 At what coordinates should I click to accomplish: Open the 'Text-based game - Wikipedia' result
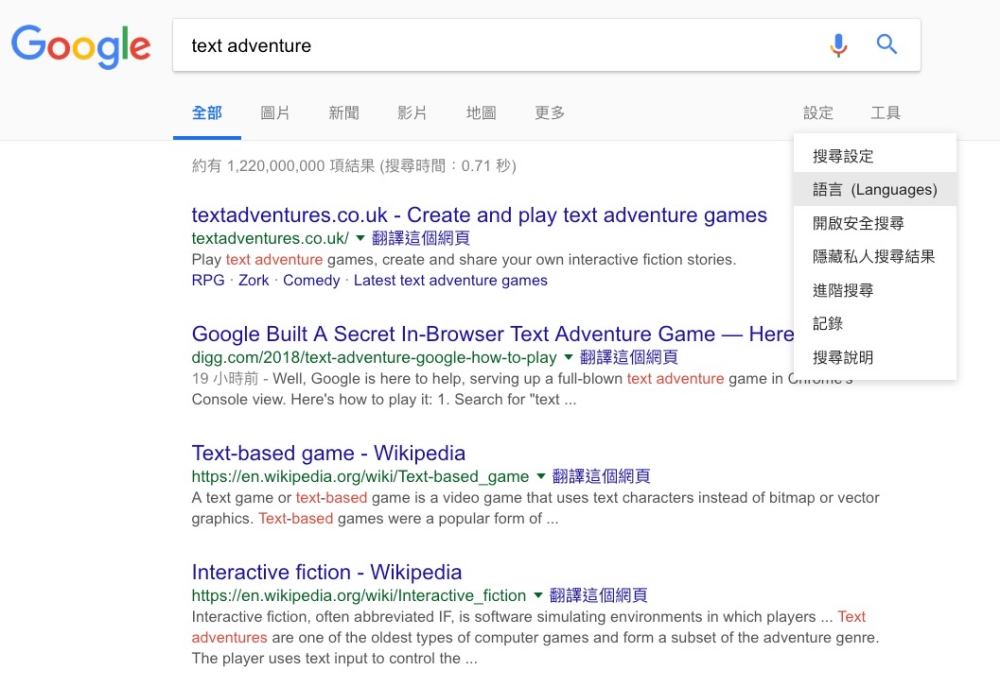click(328, 453)
